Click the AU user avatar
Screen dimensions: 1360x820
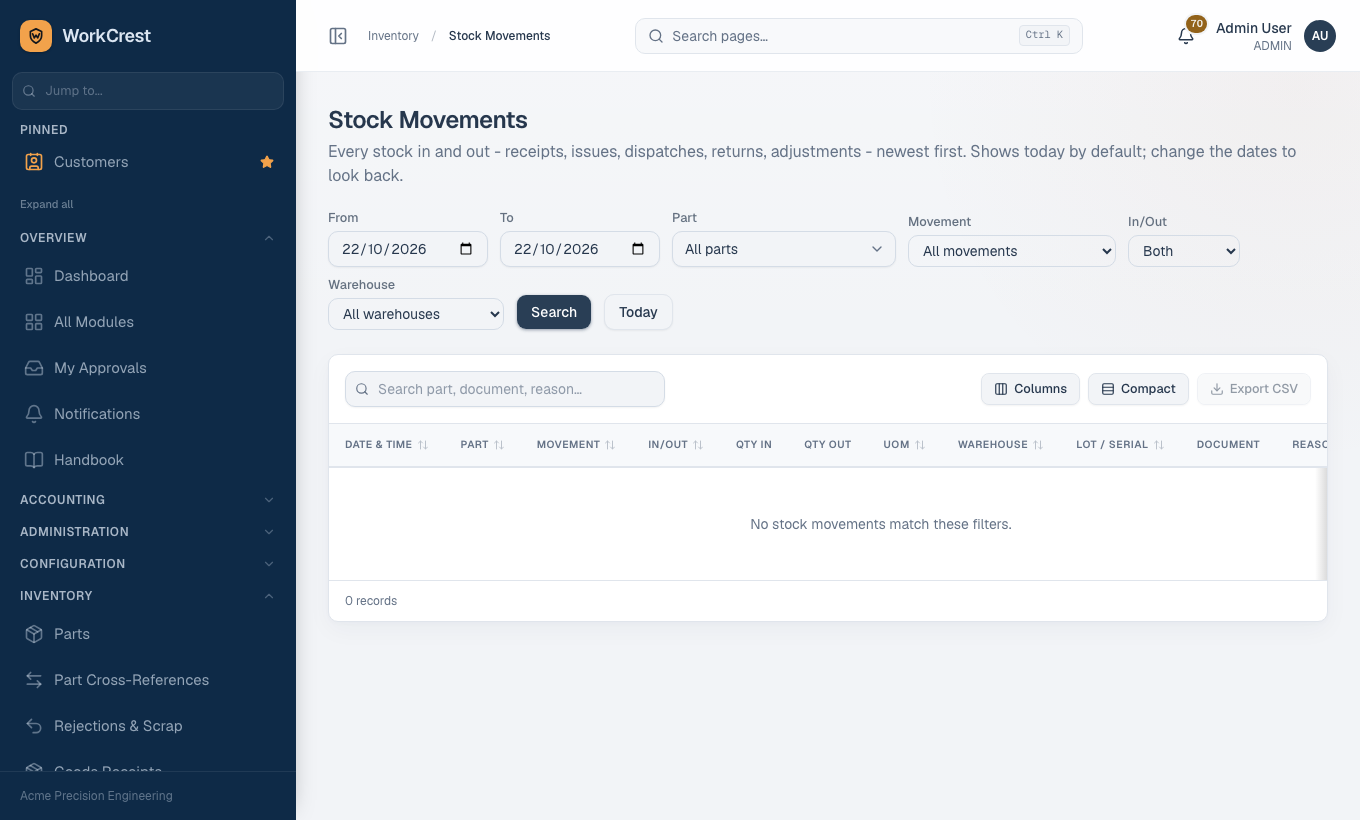coord(1320,36)
